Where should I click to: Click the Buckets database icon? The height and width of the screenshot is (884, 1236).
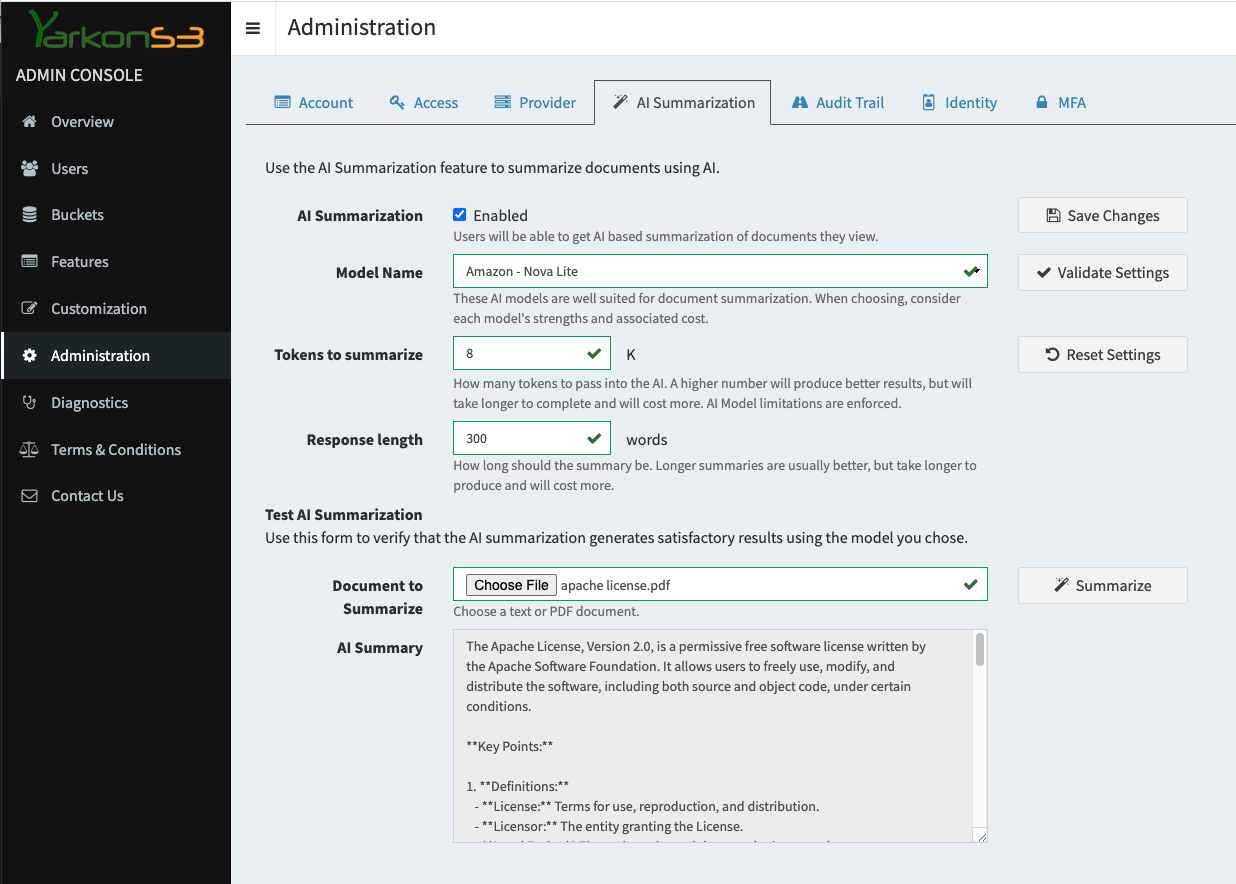[x=30, y=215]
